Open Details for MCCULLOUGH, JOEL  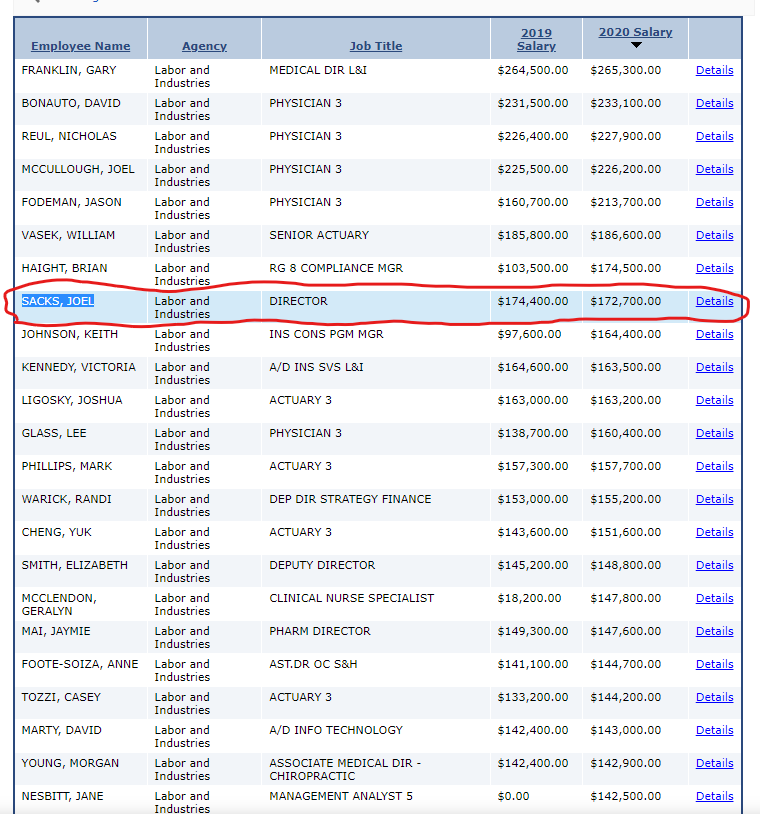point(714,169)
